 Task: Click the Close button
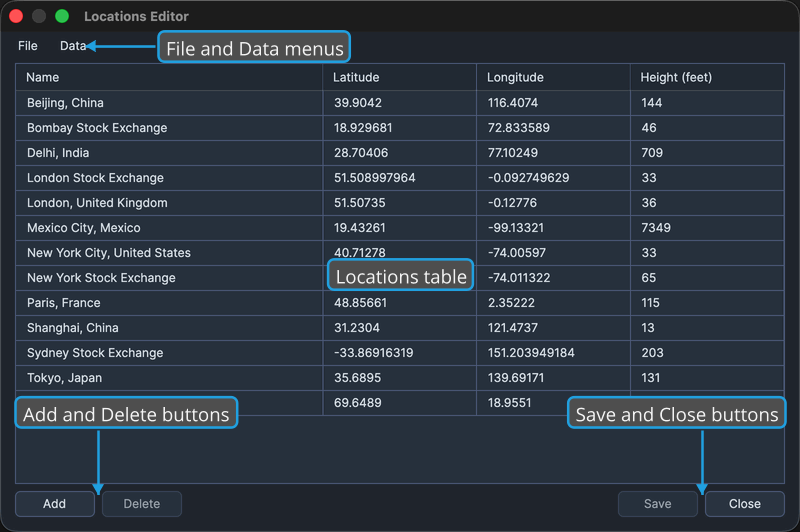click(x=745, y=504)
